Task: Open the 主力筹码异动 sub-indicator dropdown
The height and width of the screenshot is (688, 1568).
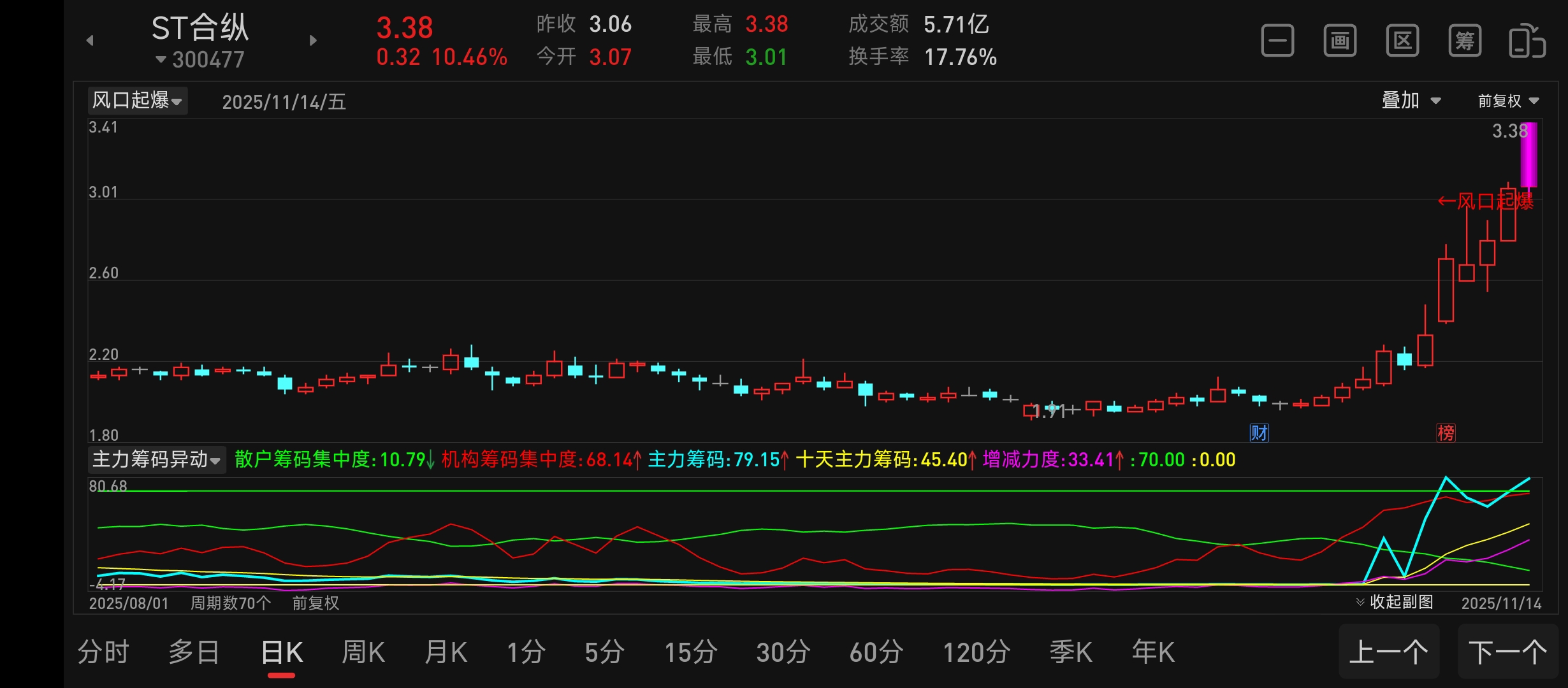Action: coord(156,459)
